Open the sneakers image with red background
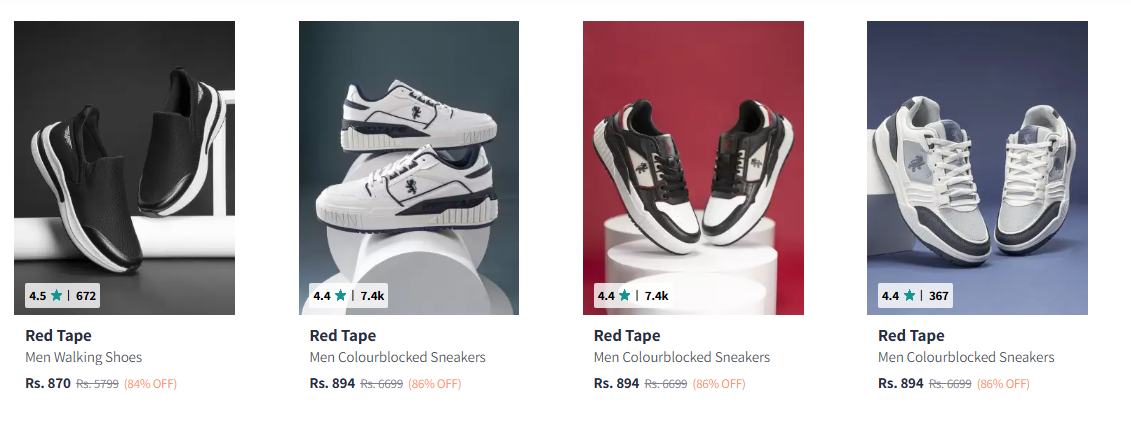The height and width of the screenshot is (421, 1131). tap(693, 150)
